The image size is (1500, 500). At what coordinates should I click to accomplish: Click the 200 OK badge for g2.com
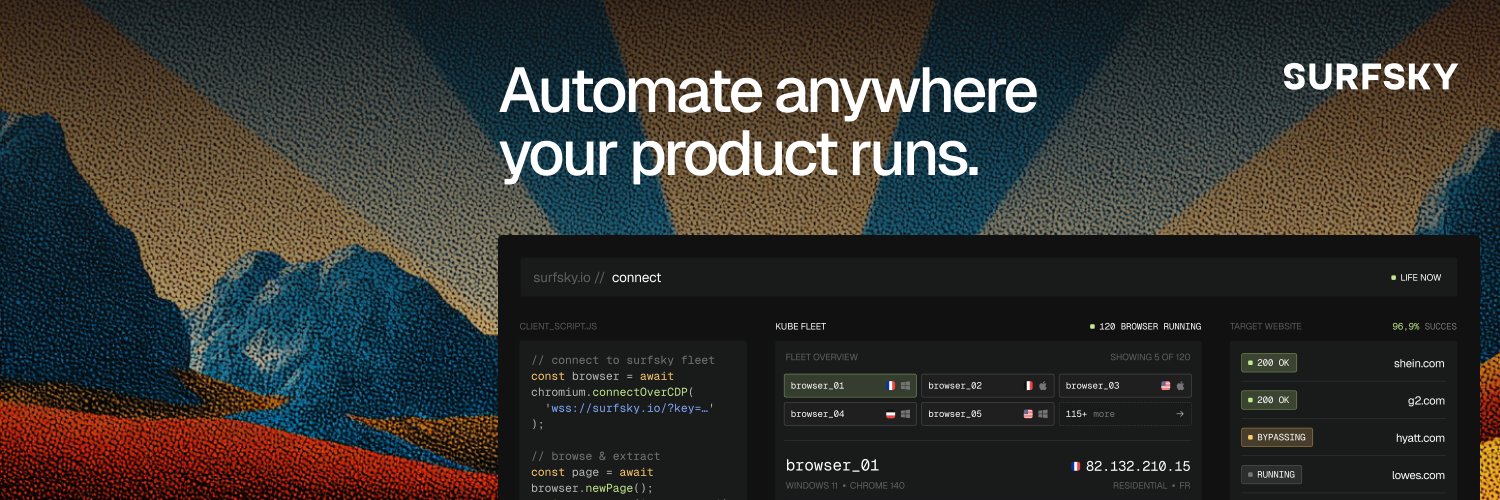[x=1269, y=400]
